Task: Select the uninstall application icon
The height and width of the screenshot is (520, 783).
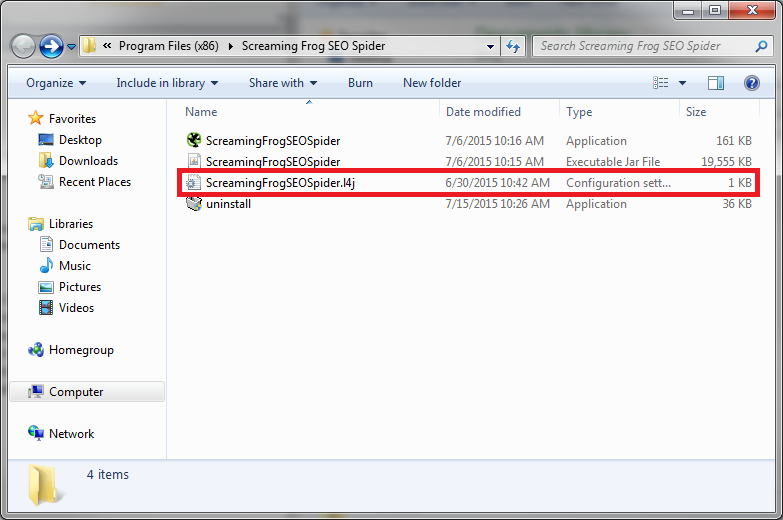Action: pos(194,203)
